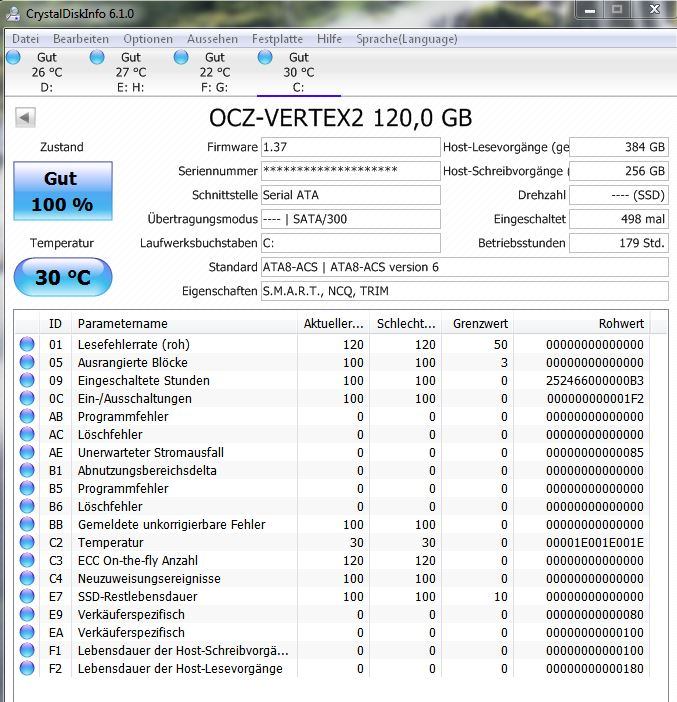This screenshot has width=677, height=702.
Task: Click the status orb of Neuzuweisungsereignisse row
Action: pos(27,578)
